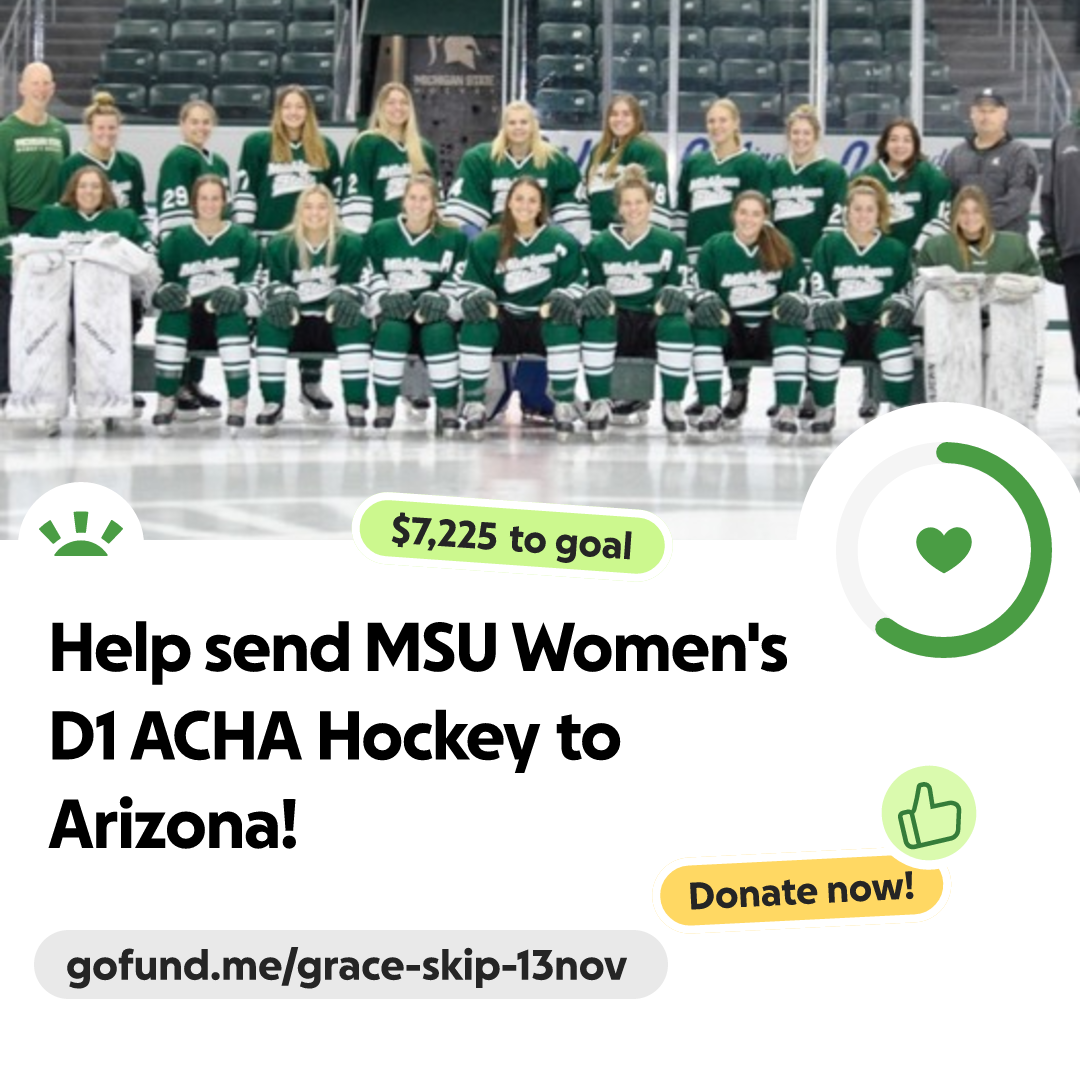Image resolution: width=1080 pixels, height=1080 pixels.
Task: Tap the green heart icon
Action: 944,549
